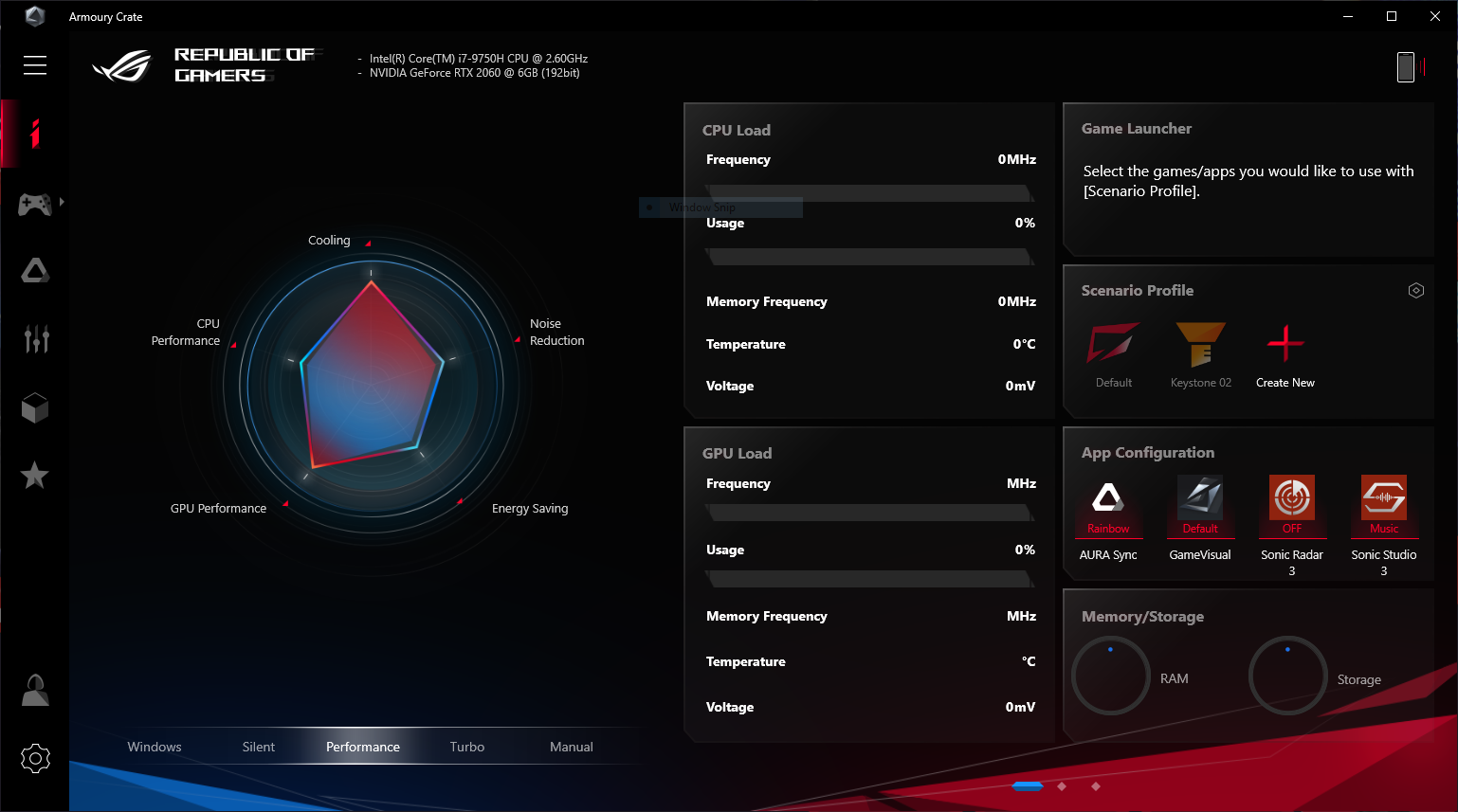Expand the arrow beside the gamepad icon
1458x812 pixels.
62,202
